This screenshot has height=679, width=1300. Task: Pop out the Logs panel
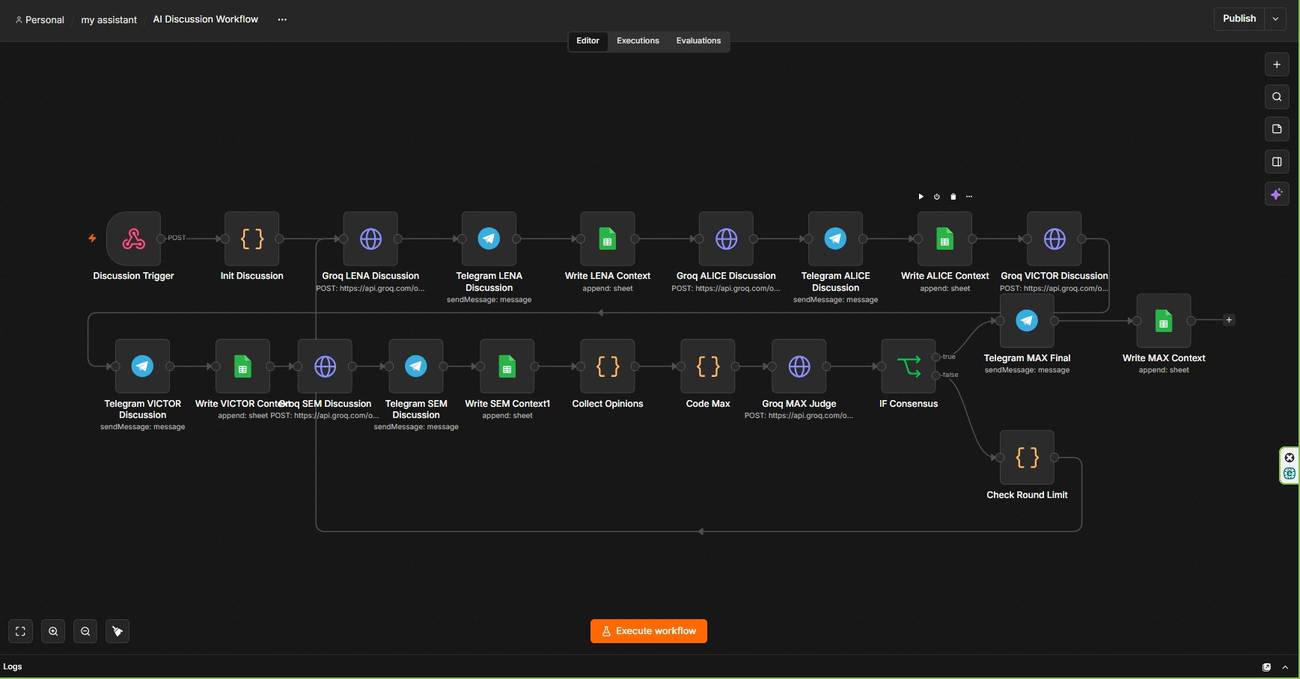(1267, 667)
